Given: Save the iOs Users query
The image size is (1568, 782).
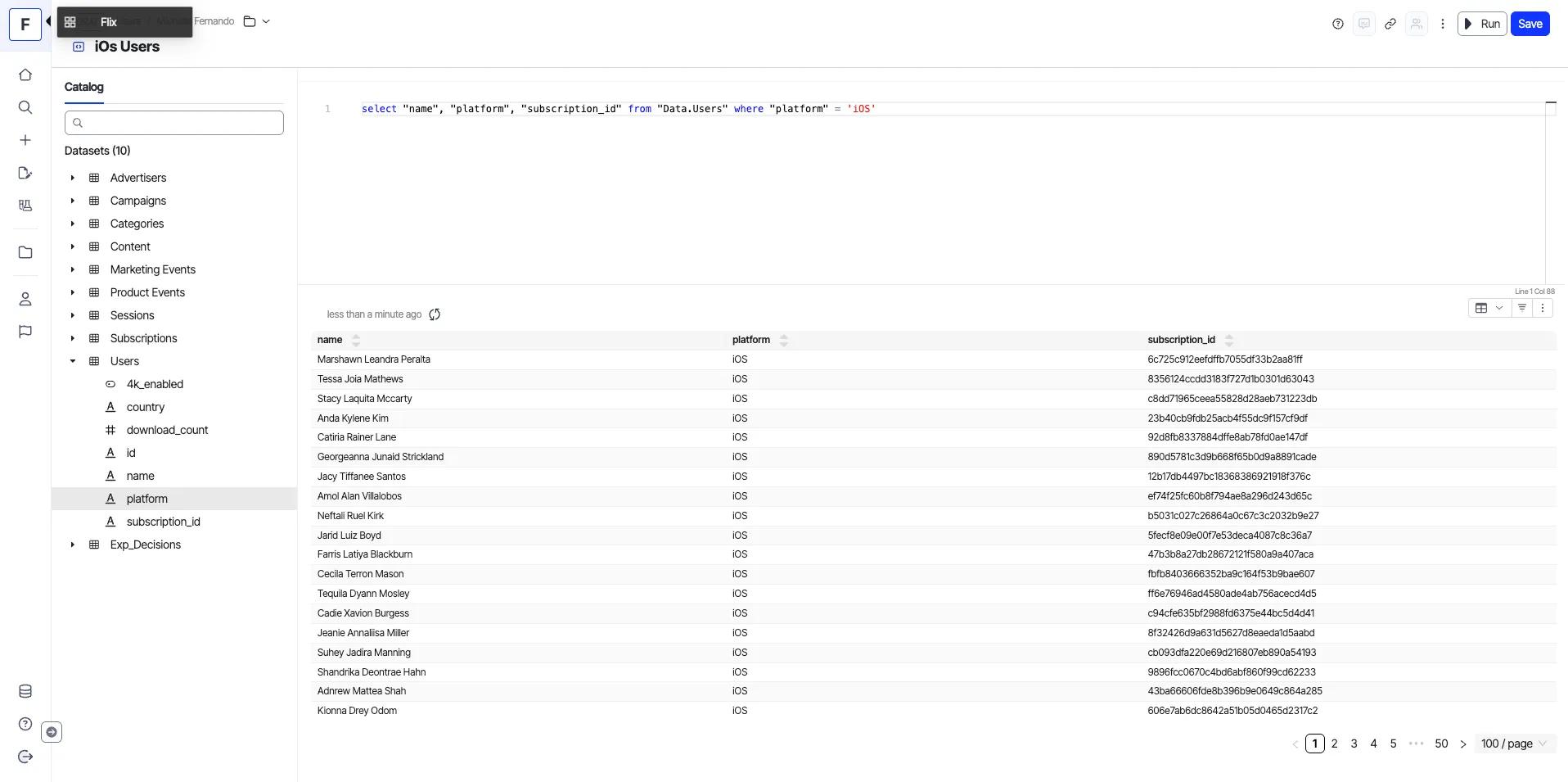Looking at the screenshot, I should 1530,24.
